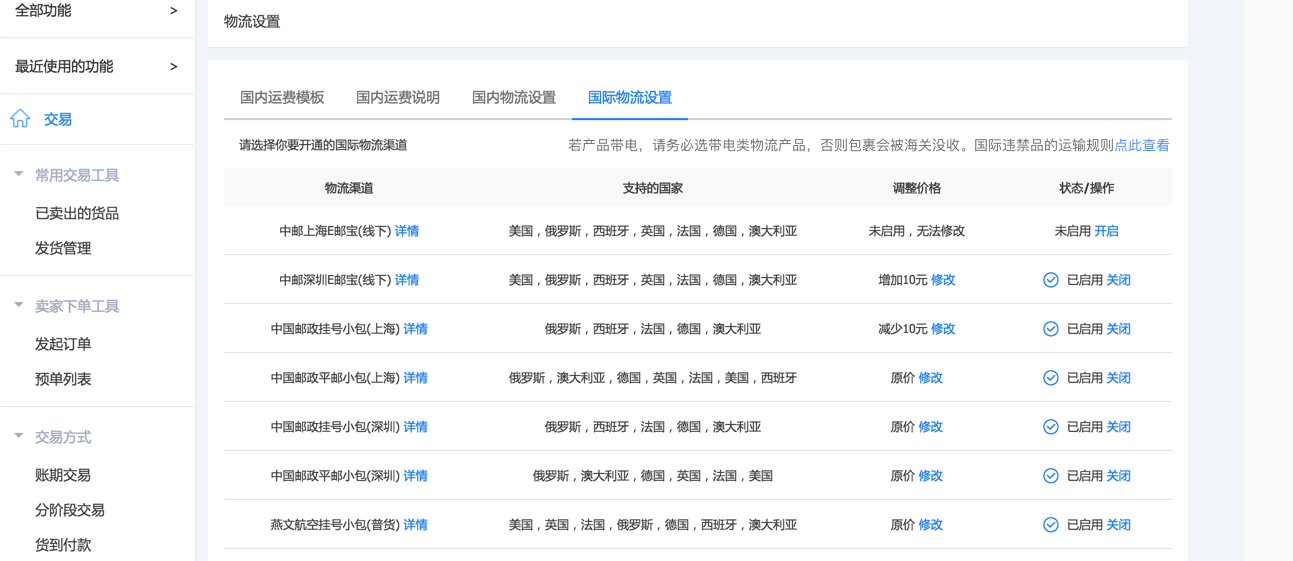Viewport: 1293px width, 561px height.
Task: Switch to 国内物流设置 tab
Action: click(x=514, y=97)
